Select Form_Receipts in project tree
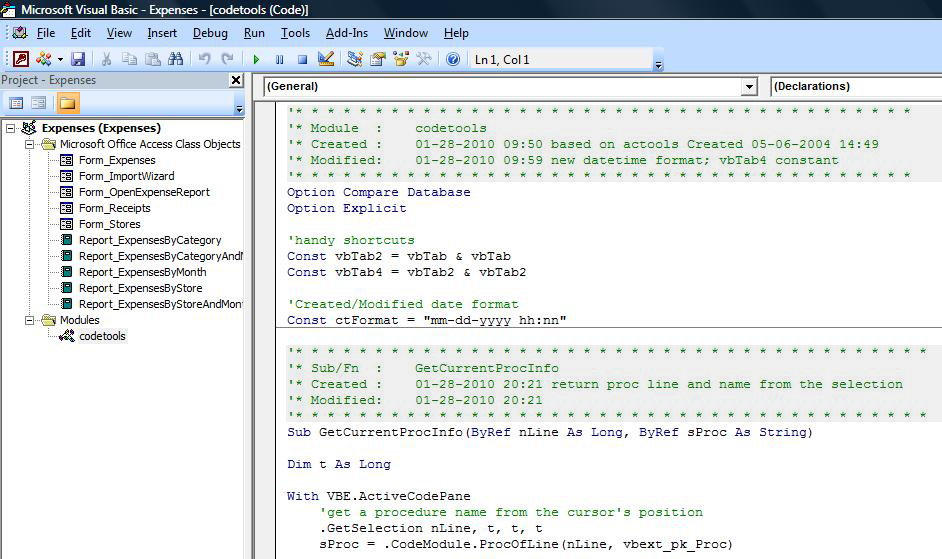The height and width of the screenshot is (559, 942). 115,208
